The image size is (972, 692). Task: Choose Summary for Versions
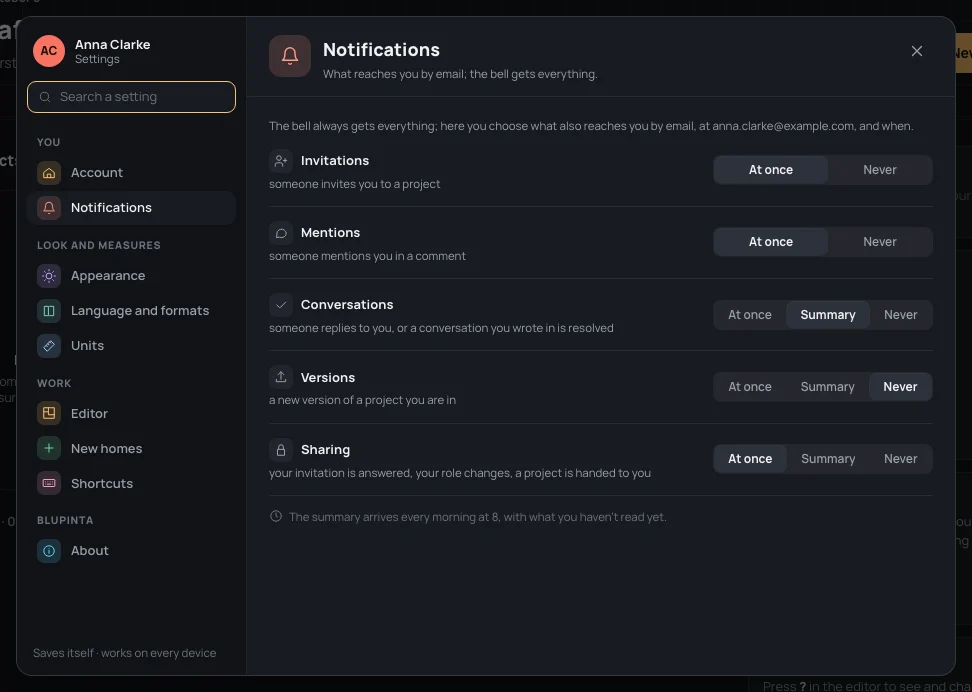point(828,387)
